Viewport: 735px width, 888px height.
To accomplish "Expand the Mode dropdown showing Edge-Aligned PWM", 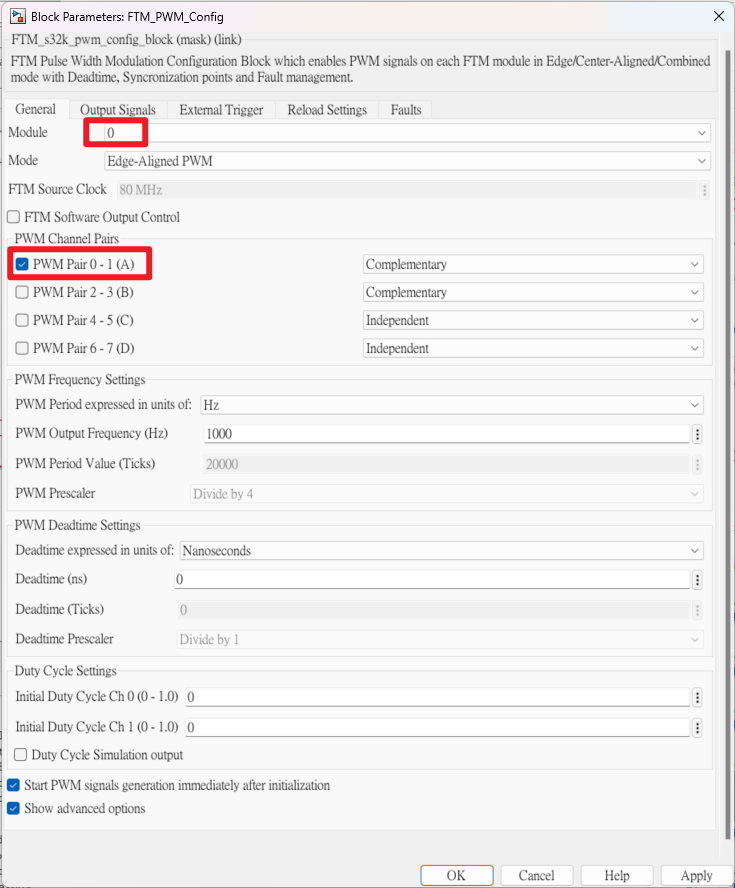I will tap(702, 161).
